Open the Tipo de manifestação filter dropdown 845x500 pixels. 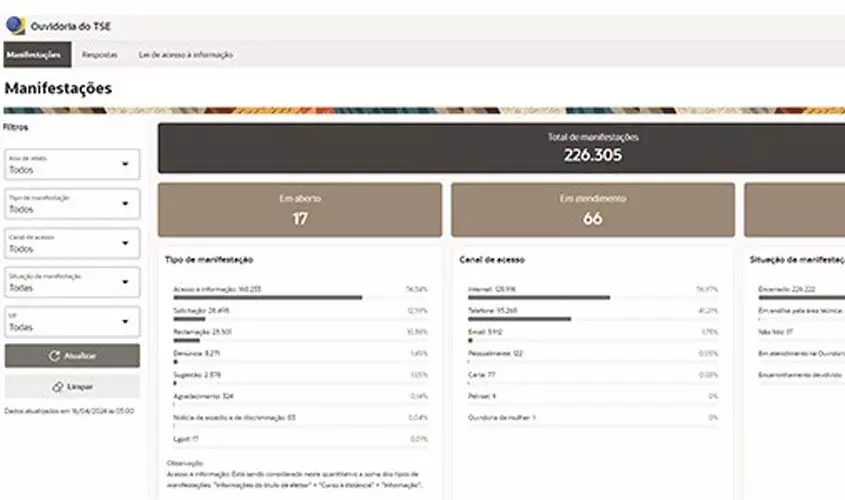click(x=72, y=204)
